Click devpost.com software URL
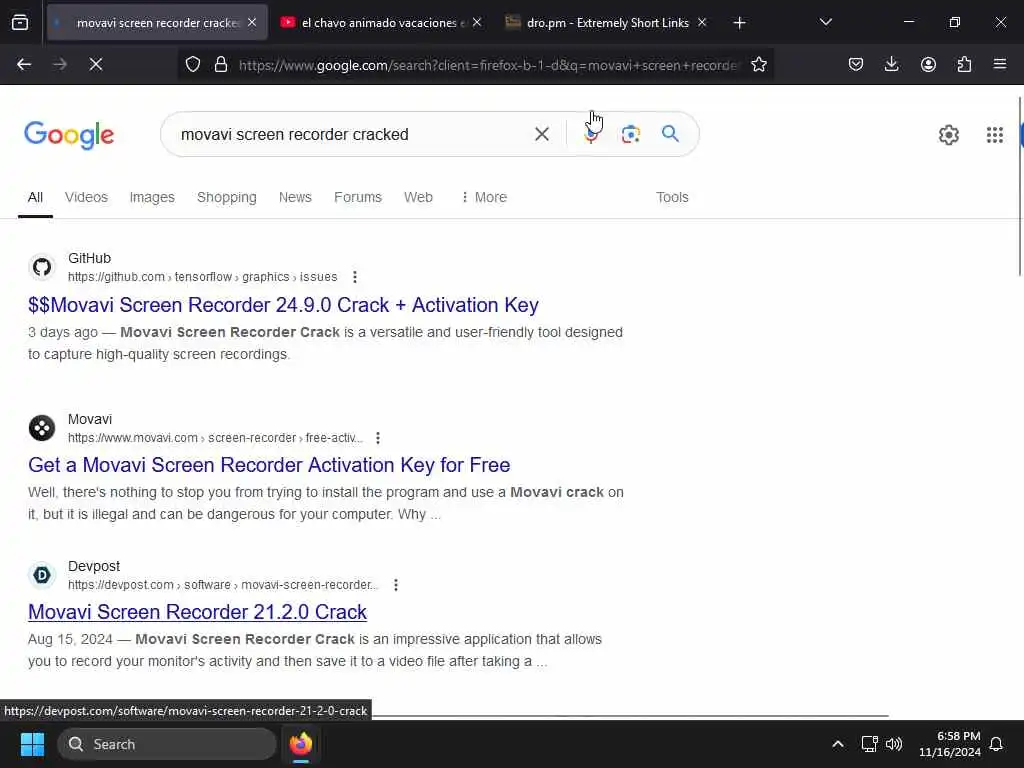 tap(223, 585)
